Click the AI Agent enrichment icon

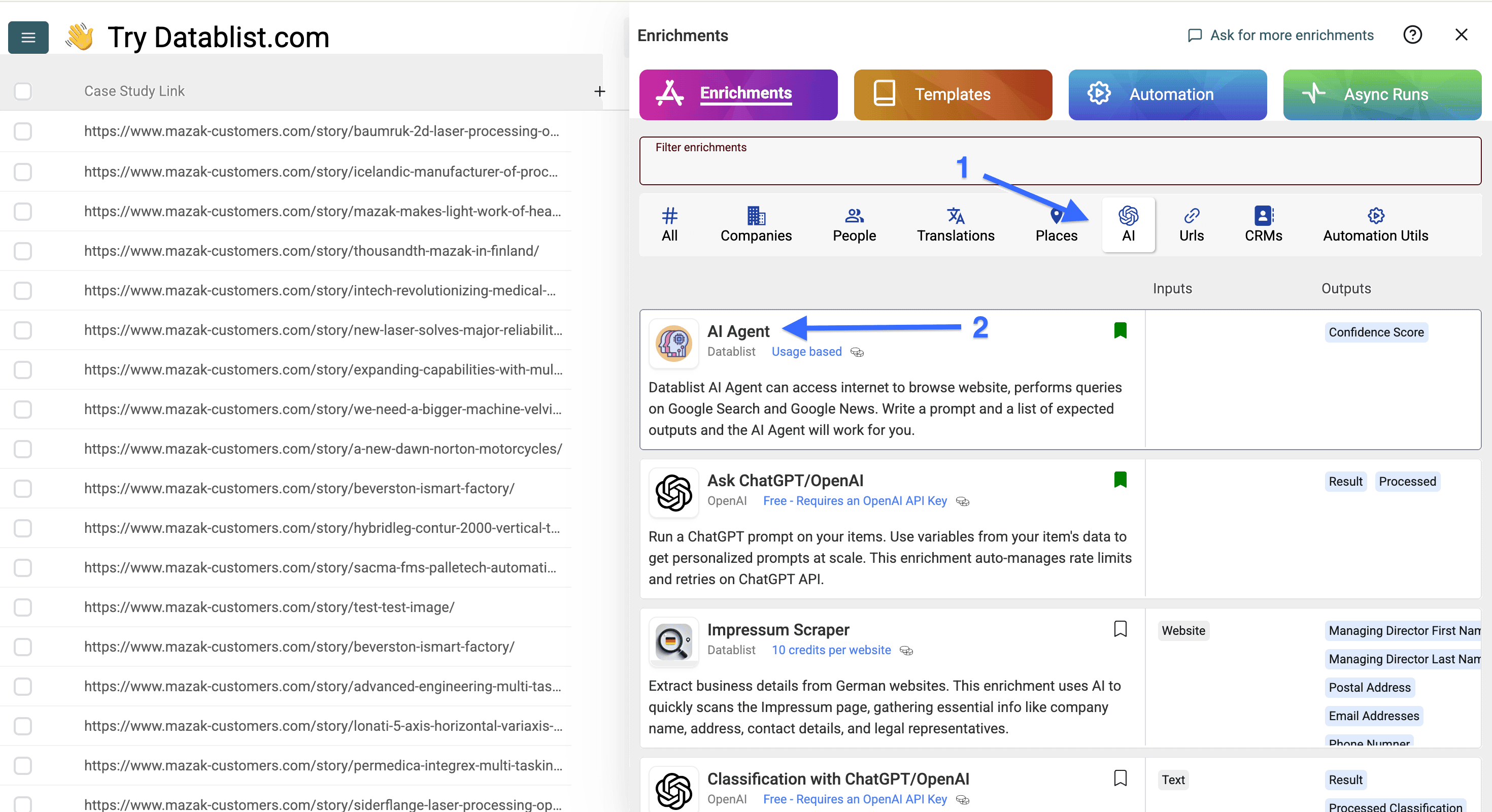(x=673, y=343)
